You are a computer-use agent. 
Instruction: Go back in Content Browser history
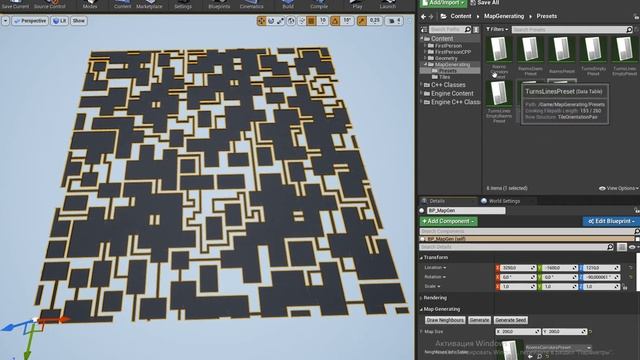pos(423,16)
